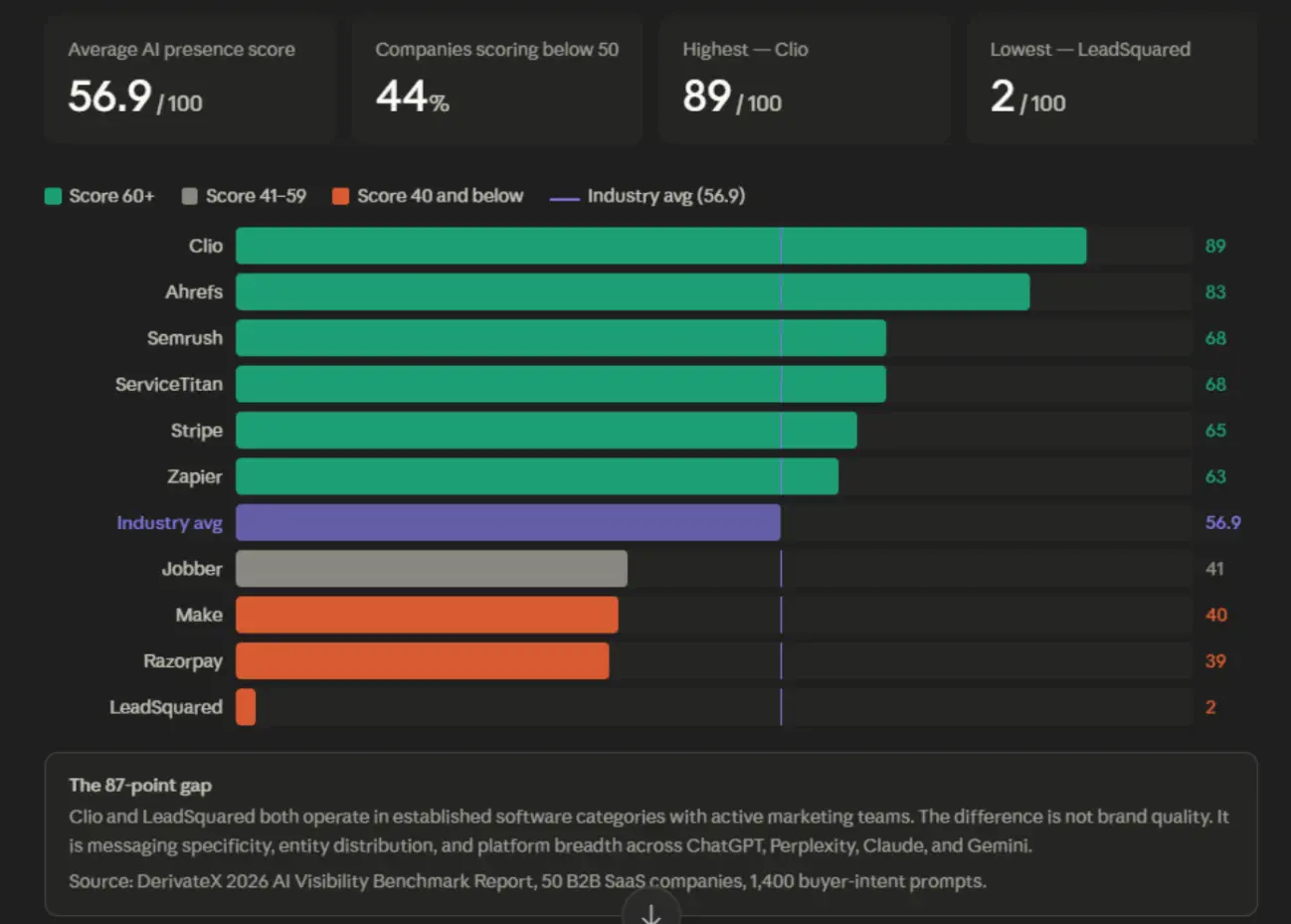Select the "Zapier" row label
Viewport: 1291px width, 924px height.
tap(195, 476)
